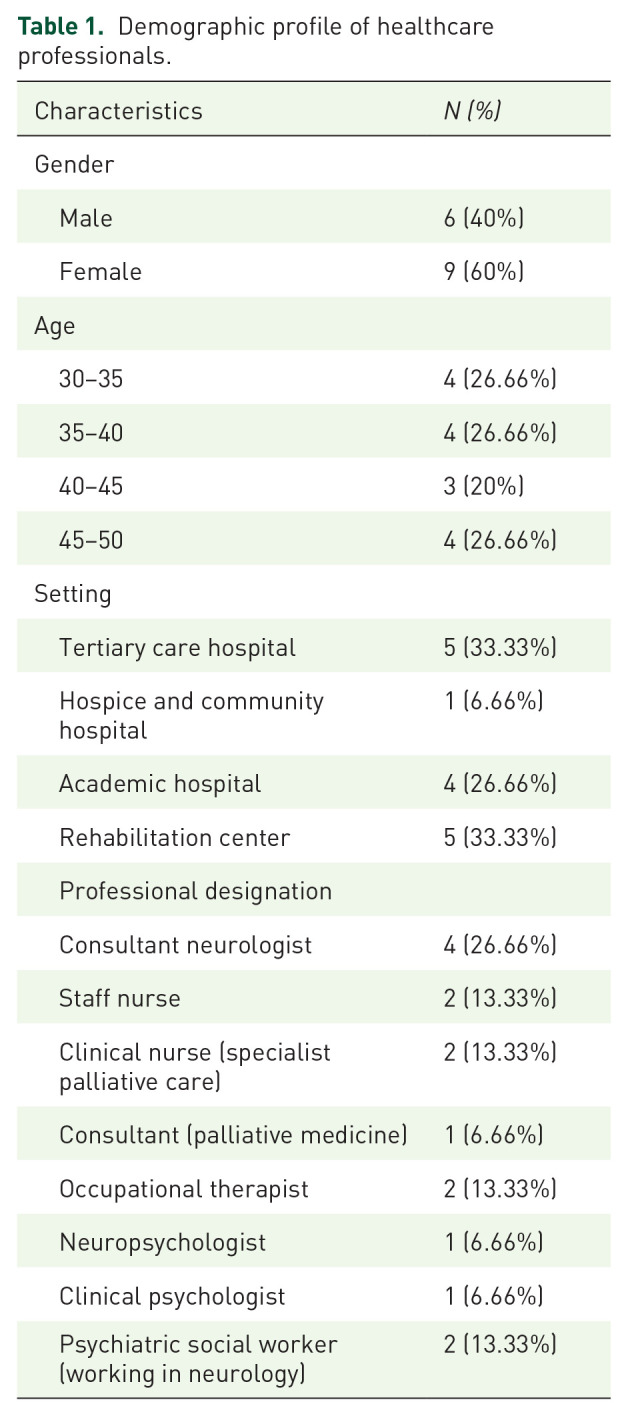
Task: Click the 'Academic hospital' row label
Action: 160,783
